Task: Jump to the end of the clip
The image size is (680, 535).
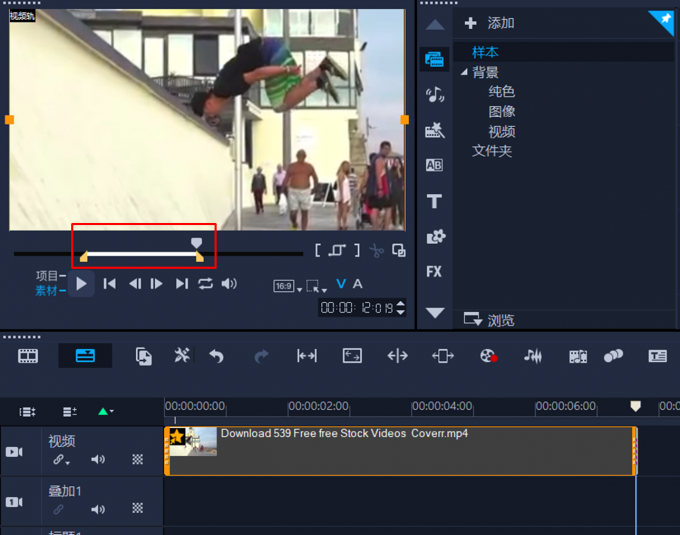Action: (182, 284)
